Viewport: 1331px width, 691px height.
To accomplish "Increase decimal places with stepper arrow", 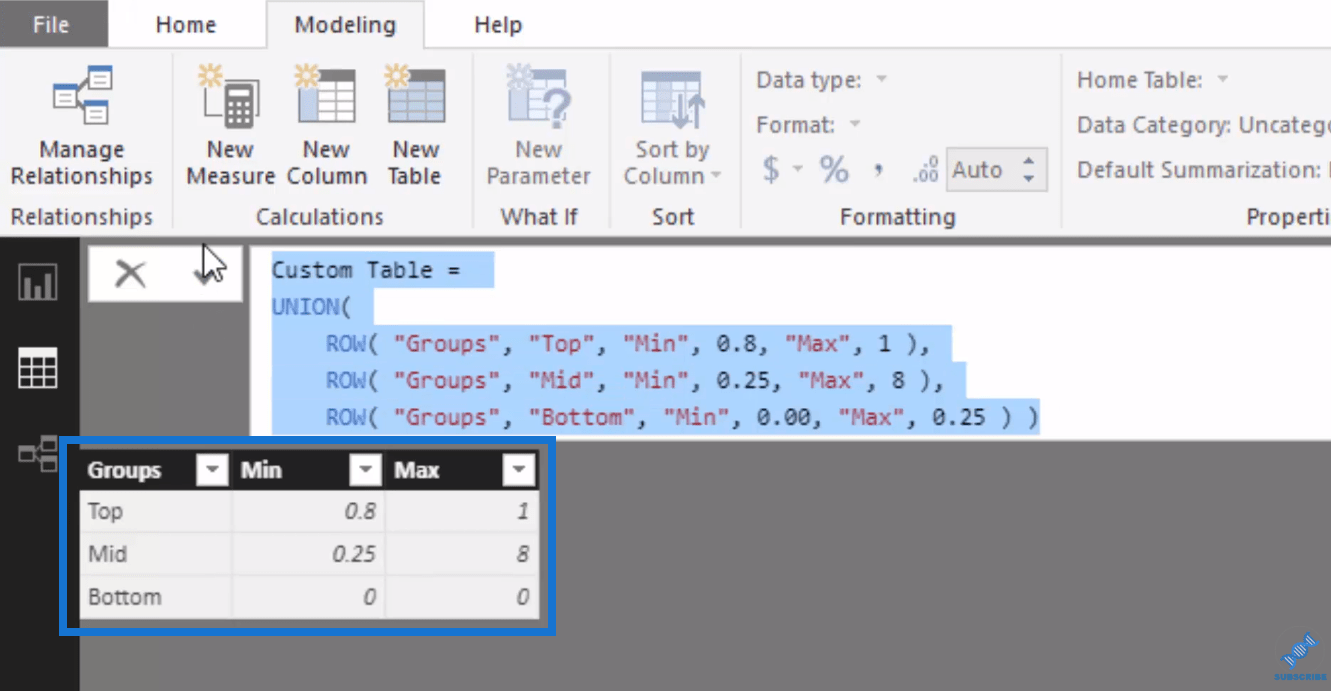I will (x=1029, y=161).
